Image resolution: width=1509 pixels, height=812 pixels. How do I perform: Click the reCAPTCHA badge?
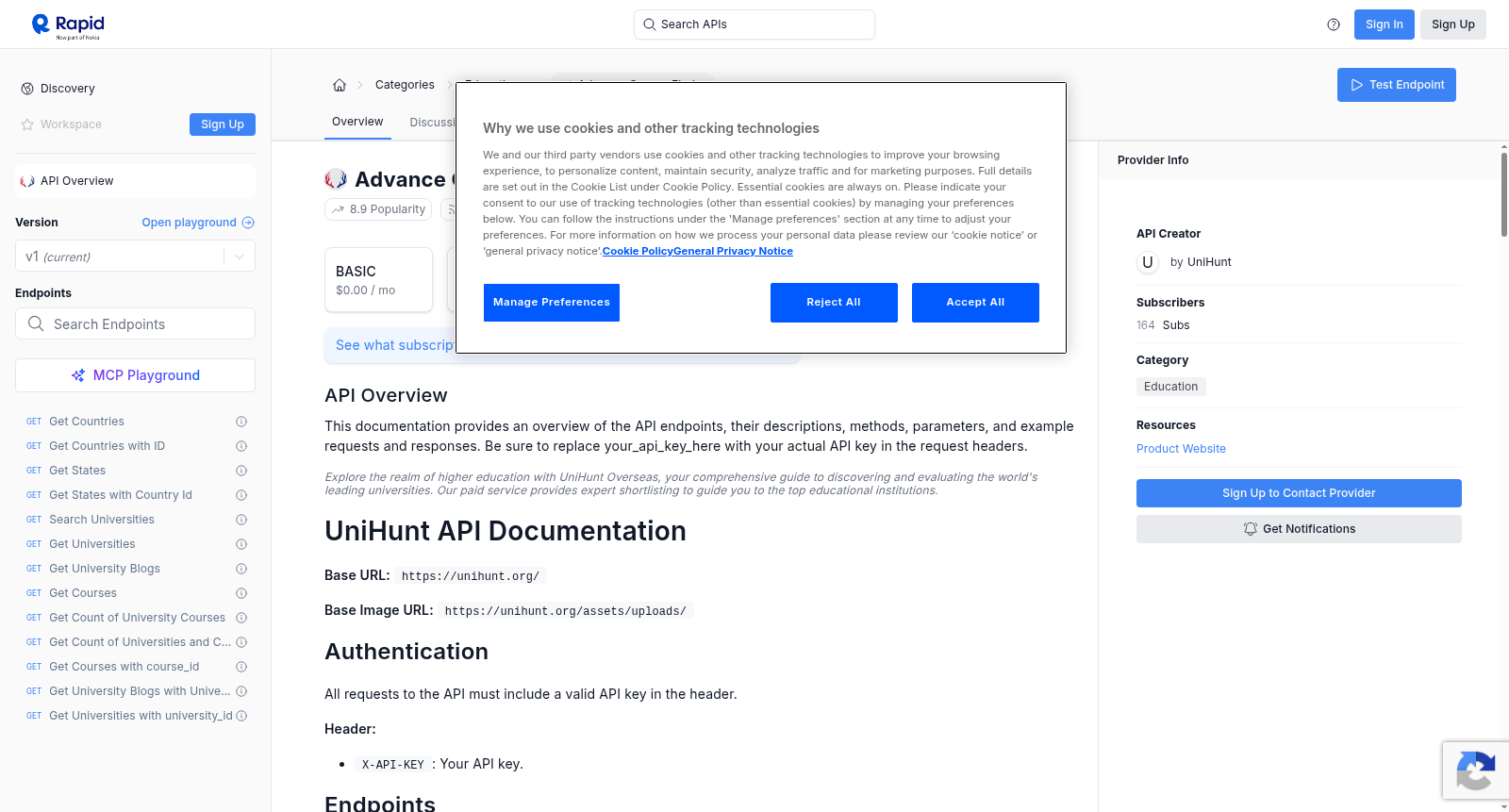pos(1475,771)
